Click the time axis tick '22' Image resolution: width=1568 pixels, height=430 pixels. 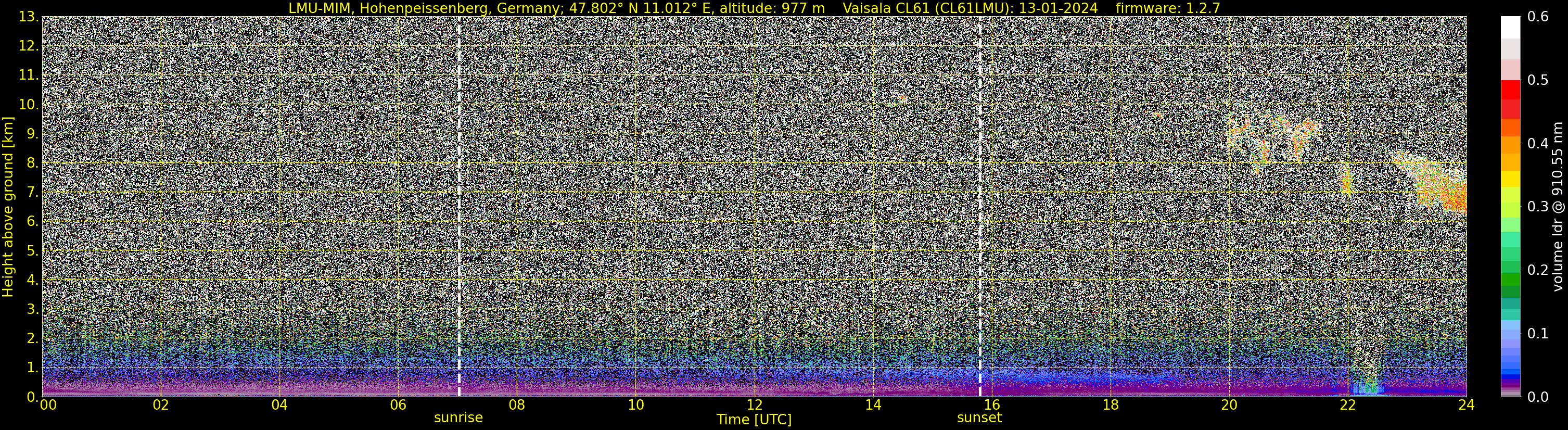click(x=1348, y=405)
